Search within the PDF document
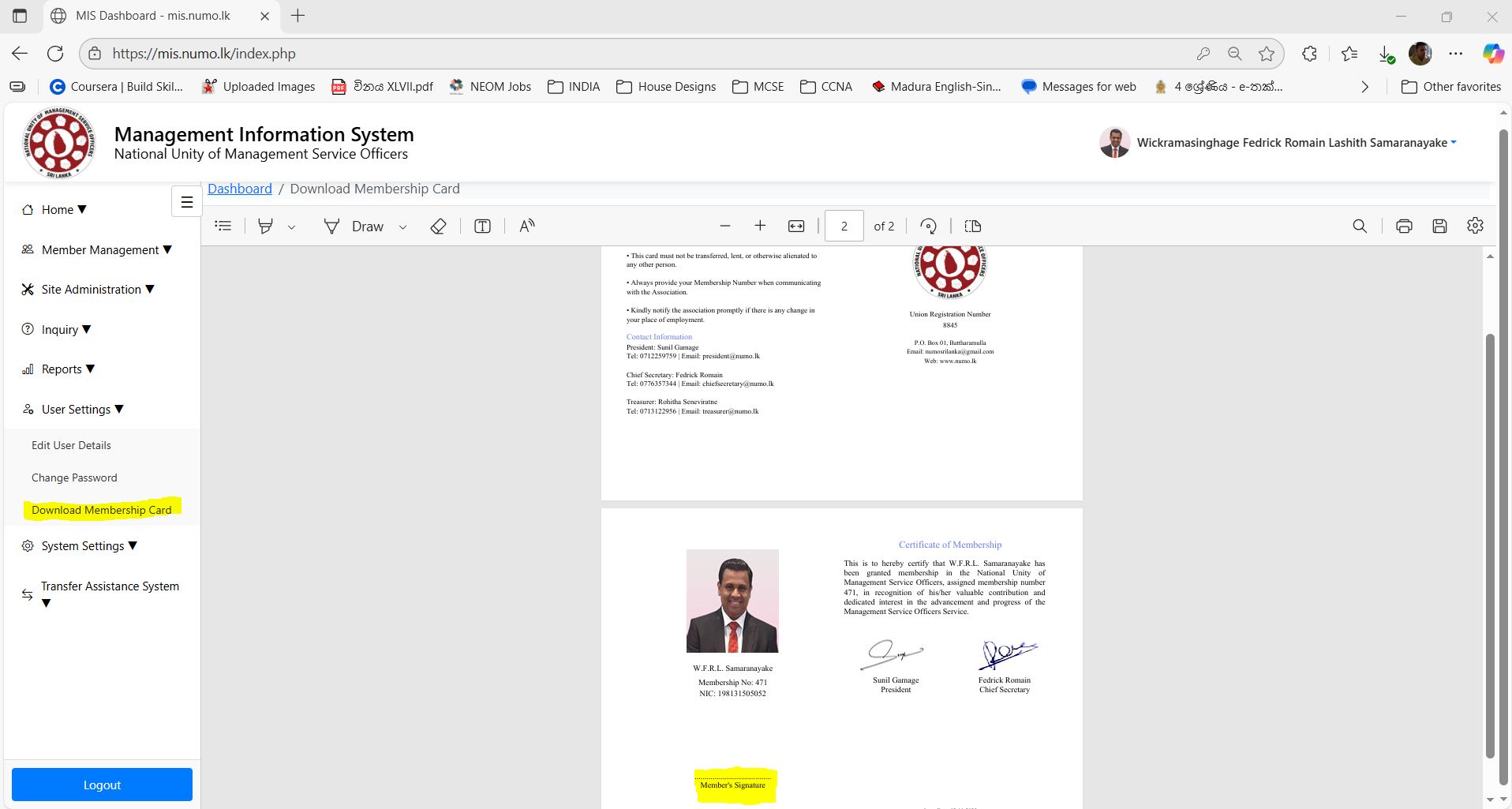1512x809 pixels. [1359, 227]
